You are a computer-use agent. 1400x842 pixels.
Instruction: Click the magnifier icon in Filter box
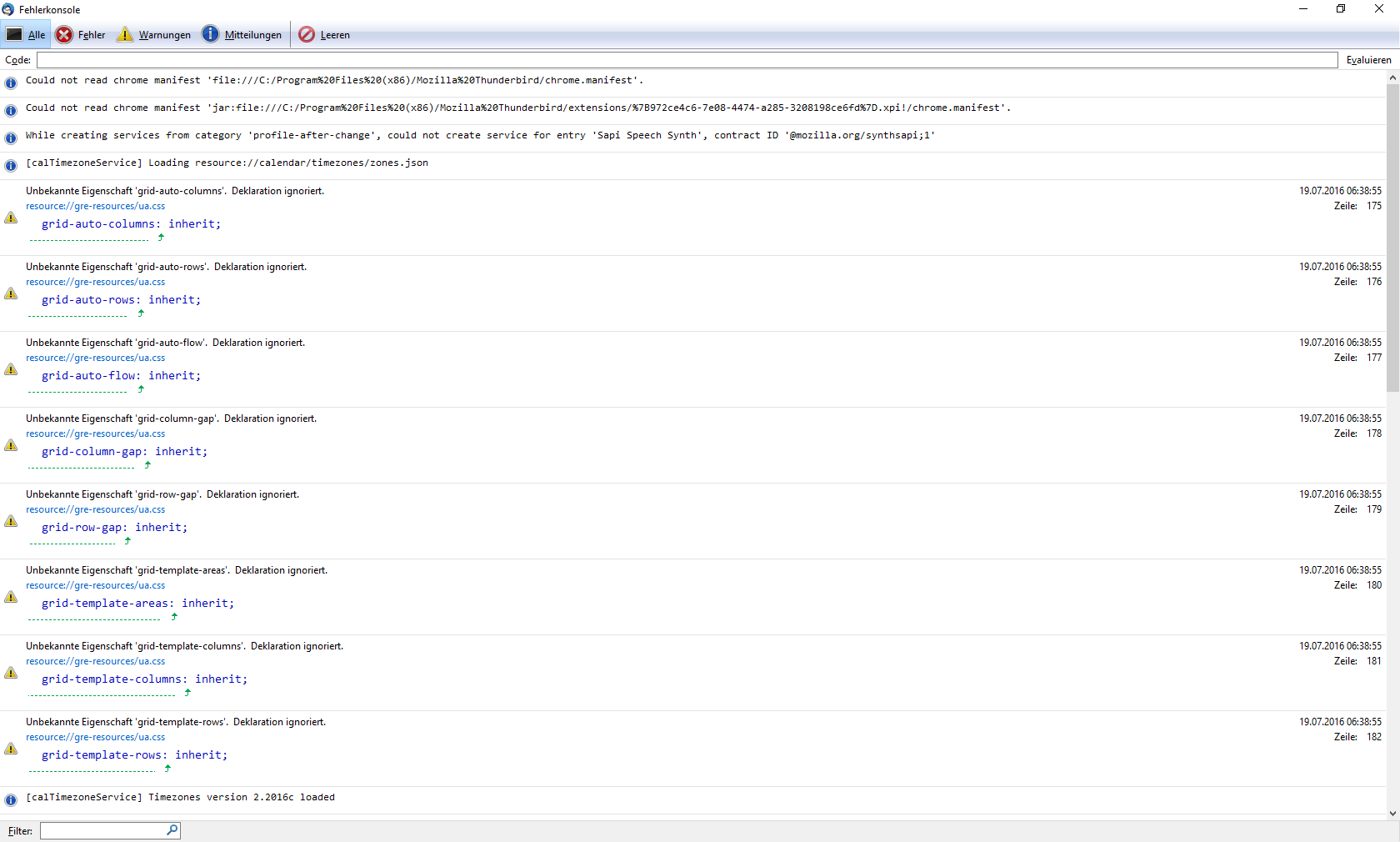click(172, 830)
